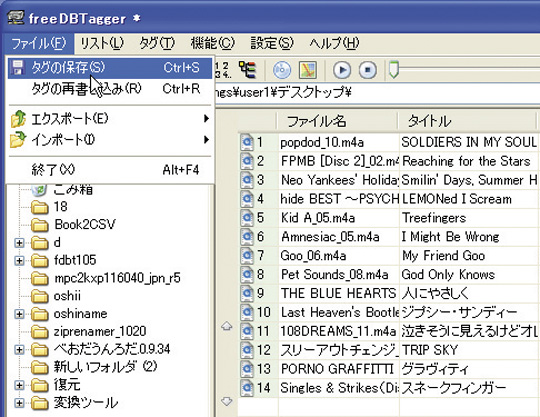Screen dimensions: 540x417
Task: Click the play button
Action: point(342,70)
